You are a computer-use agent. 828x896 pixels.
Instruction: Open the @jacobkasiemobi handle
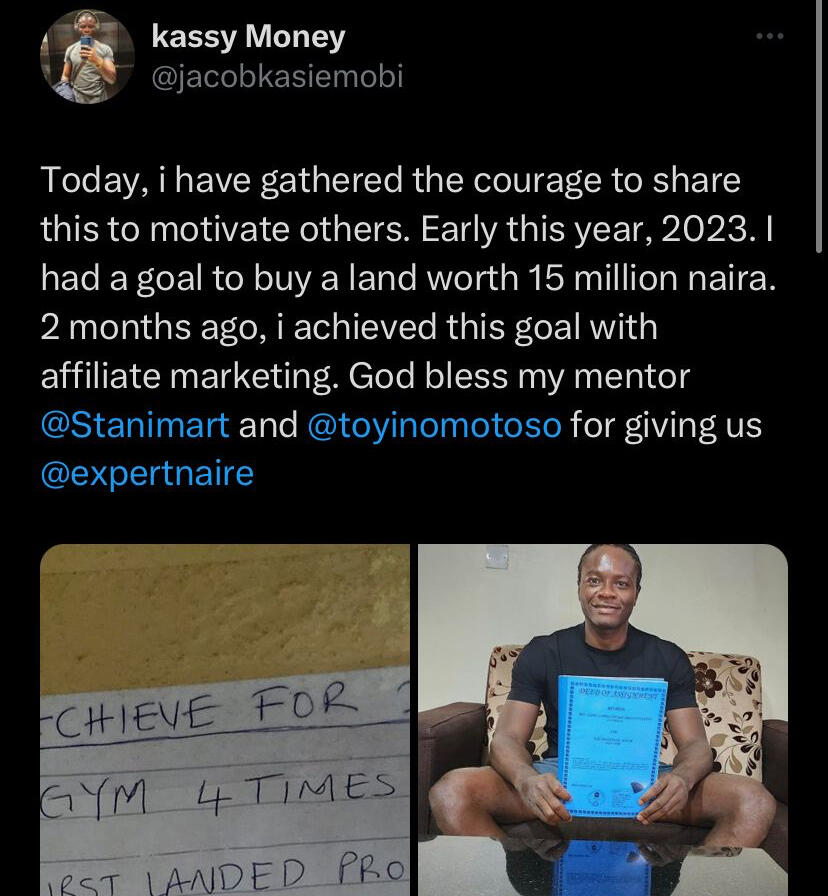(x=277, y=76)
